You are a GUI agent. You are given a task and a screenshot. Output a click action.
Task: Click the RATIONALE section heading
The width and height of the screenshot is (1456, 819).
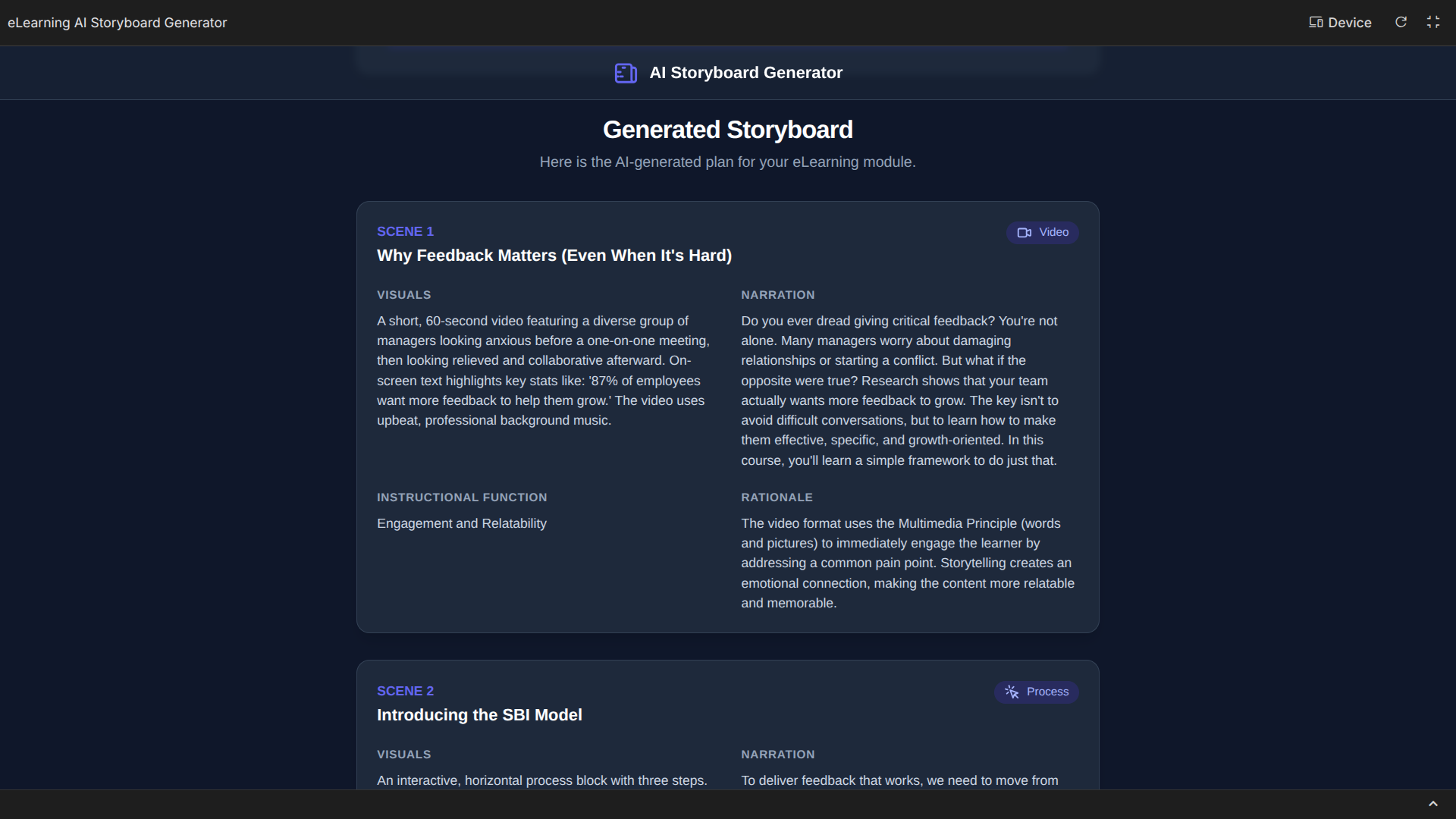click(x=777, y=497)
